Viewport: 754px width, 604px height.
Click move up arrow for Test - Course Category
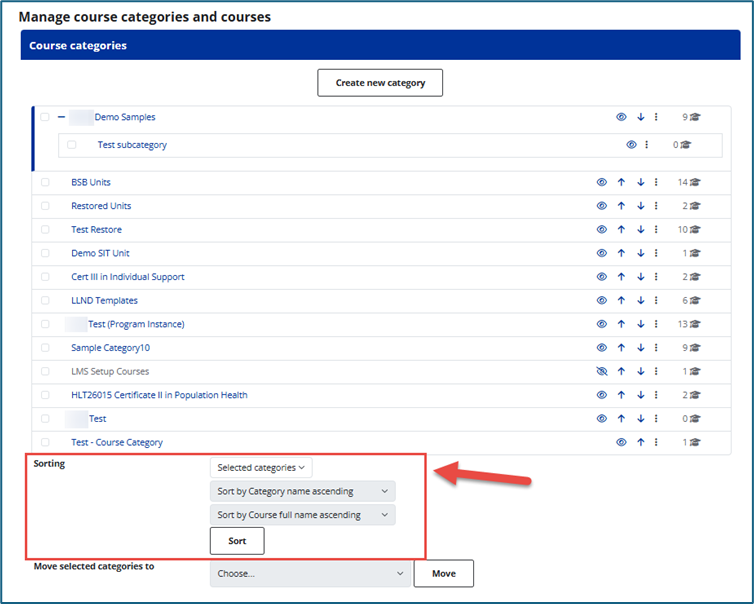(x=640, y=442)
